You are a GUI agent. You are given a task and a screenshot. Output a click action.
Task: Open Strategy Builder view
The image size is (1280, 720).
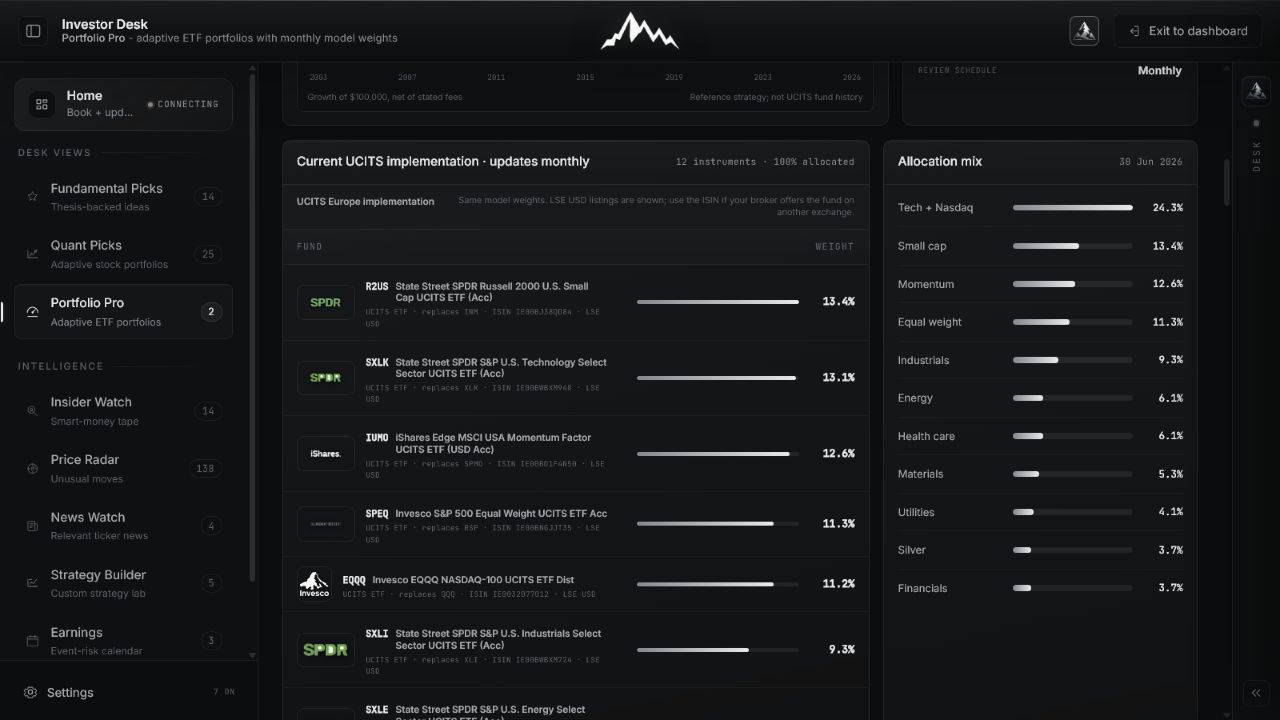point(123,584)
